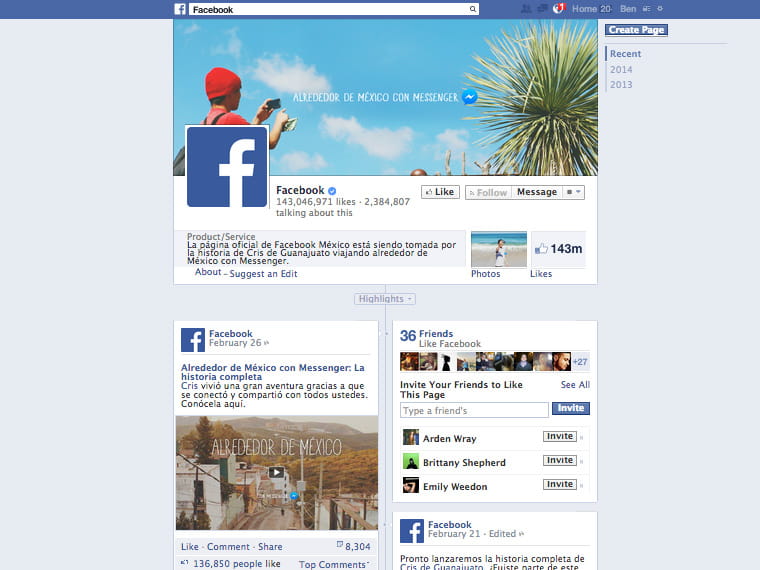Click the Create Page button

coord(636,30)
